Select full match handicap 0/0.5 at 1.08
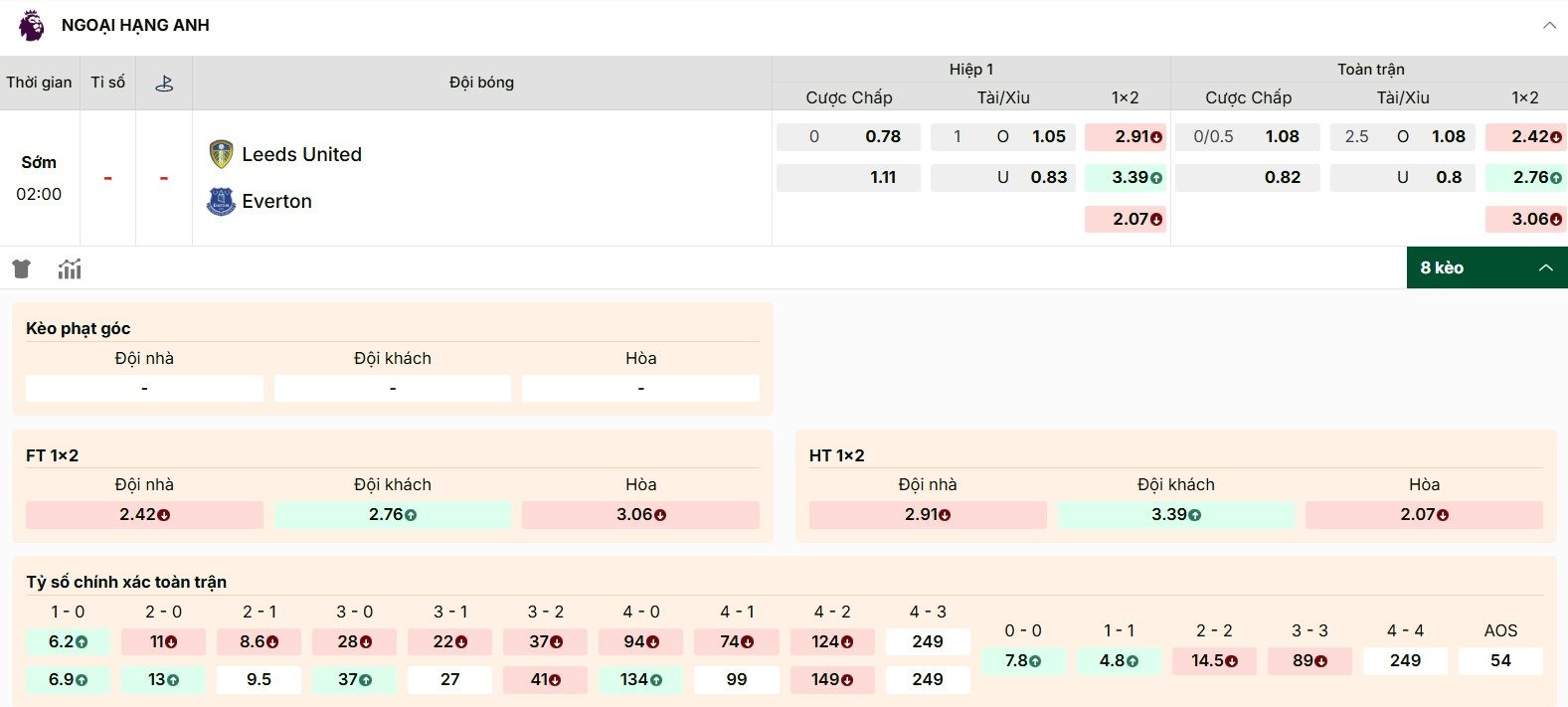The width and height of the screenshot is (1568, 707). [1248, 137]
